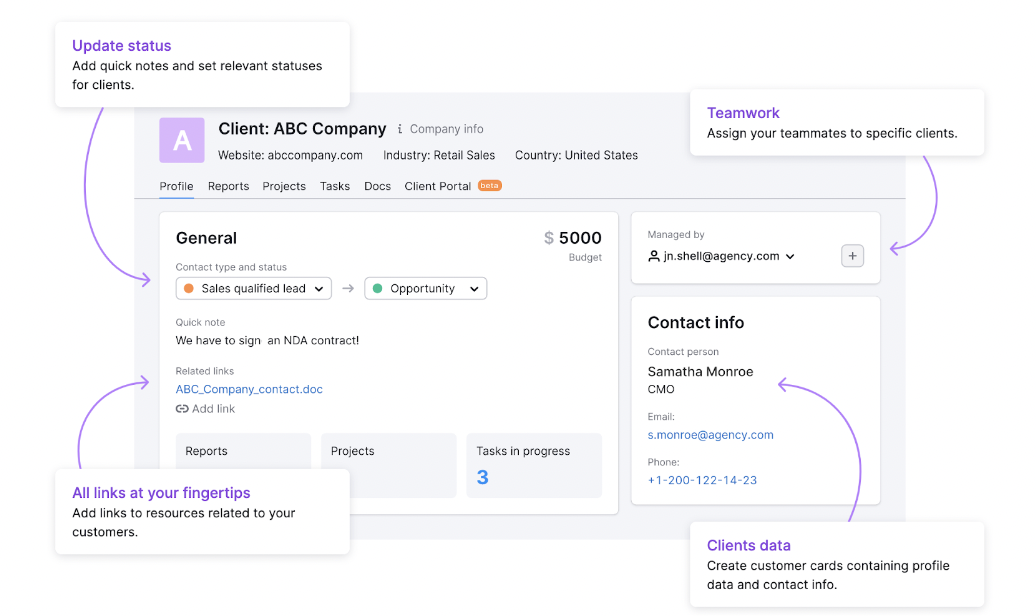This screenshot has height=616, width=1036.
Task: Open the ABC_Company_contact.doc link
Action: click(x=249, y=389)
